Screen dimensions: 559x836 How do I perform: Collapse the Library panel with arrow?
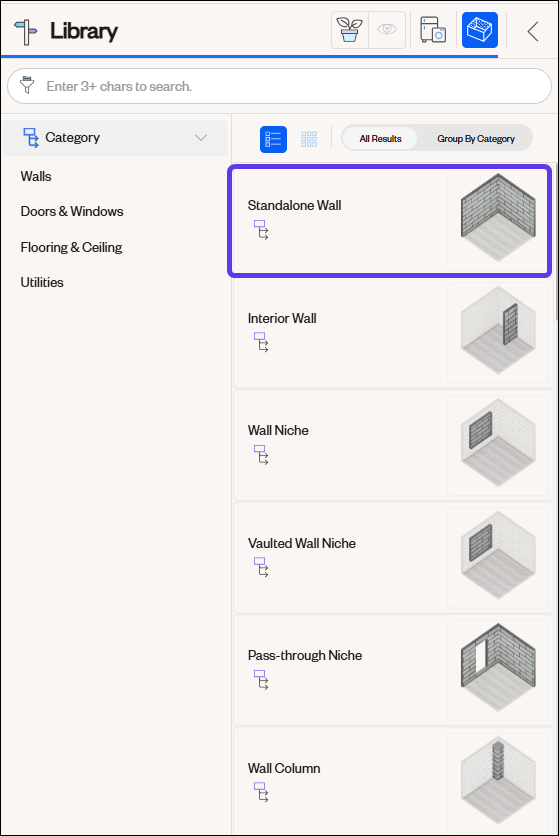(532, 31)
